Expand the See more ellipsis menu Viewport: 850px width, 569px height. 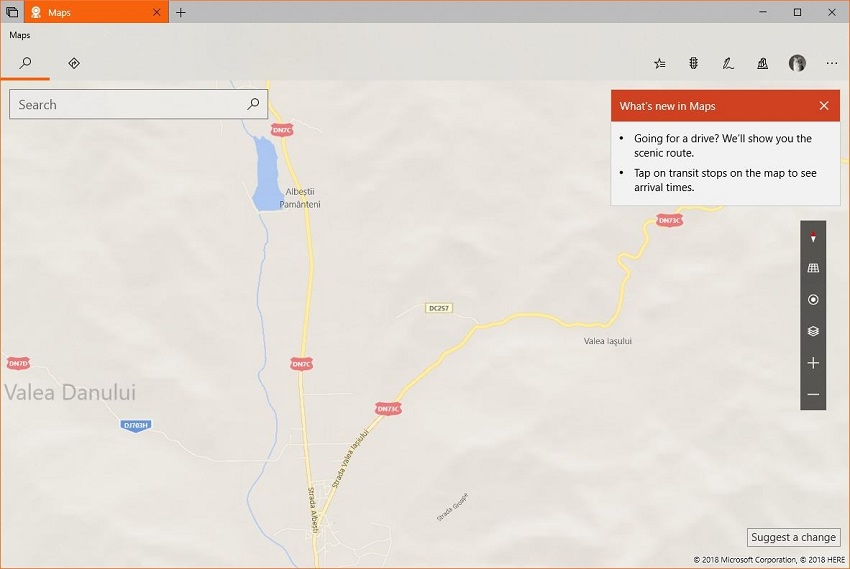[831, 63]
